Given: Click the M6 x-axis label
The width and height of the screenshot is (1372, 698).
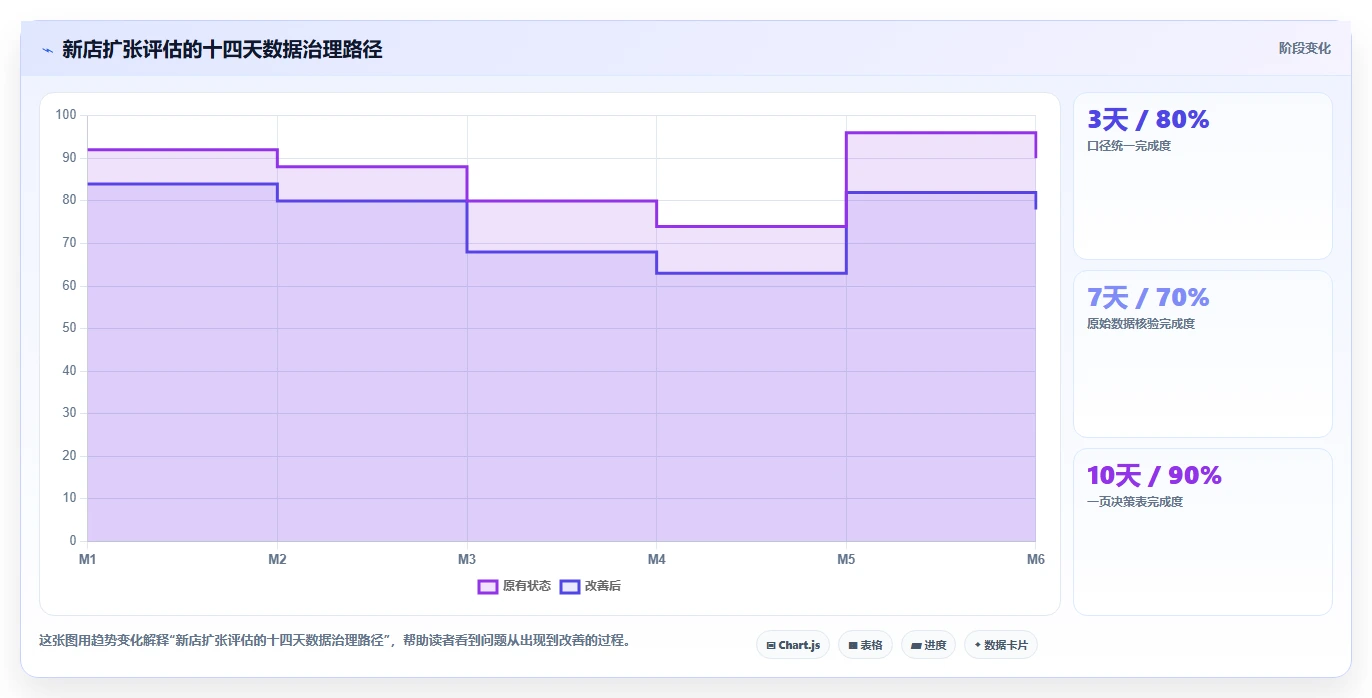Looking at the screenshot, I should click(1036, 559).
